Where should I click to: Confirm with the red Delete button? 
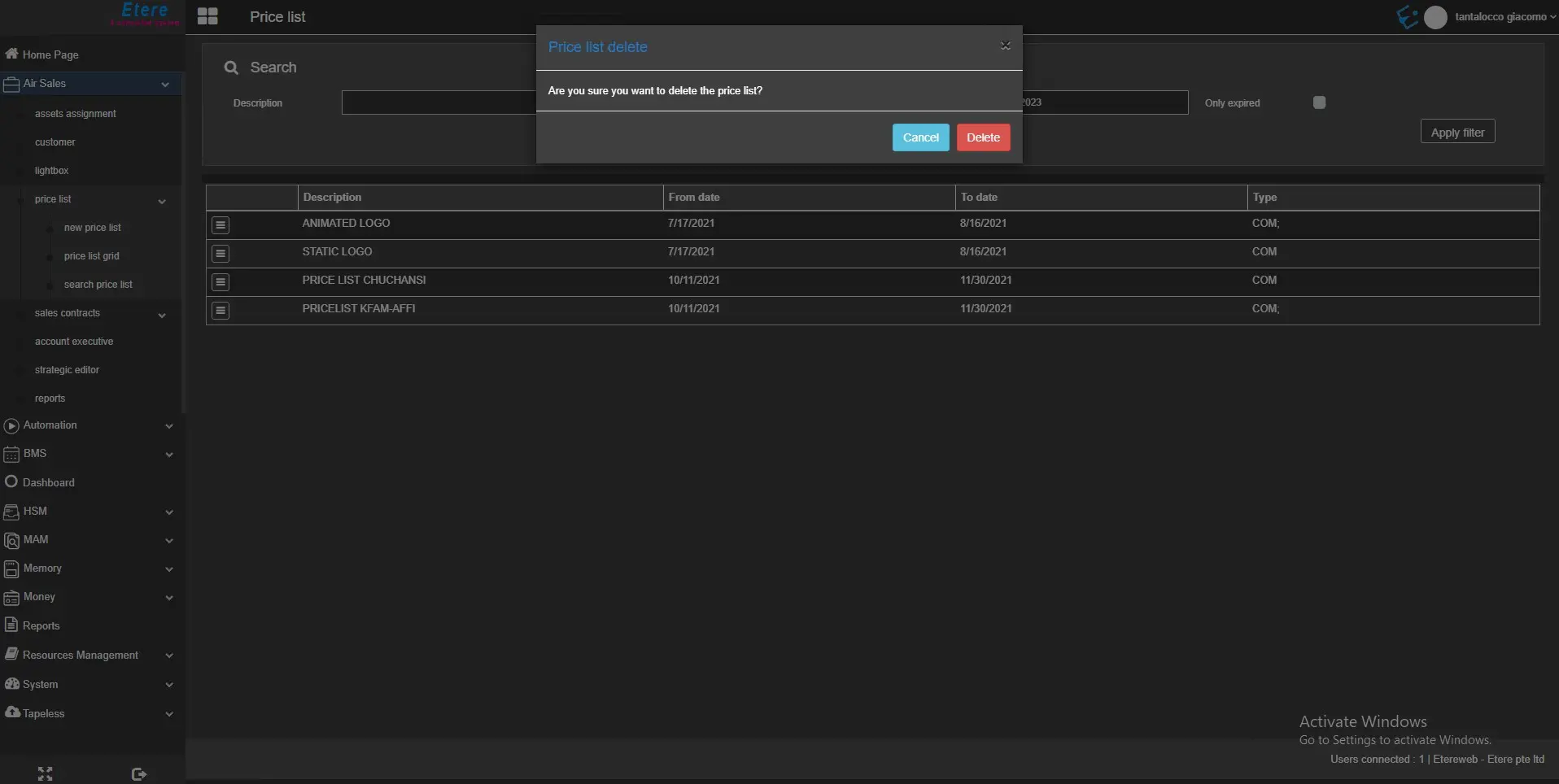(x=983, y=137)
